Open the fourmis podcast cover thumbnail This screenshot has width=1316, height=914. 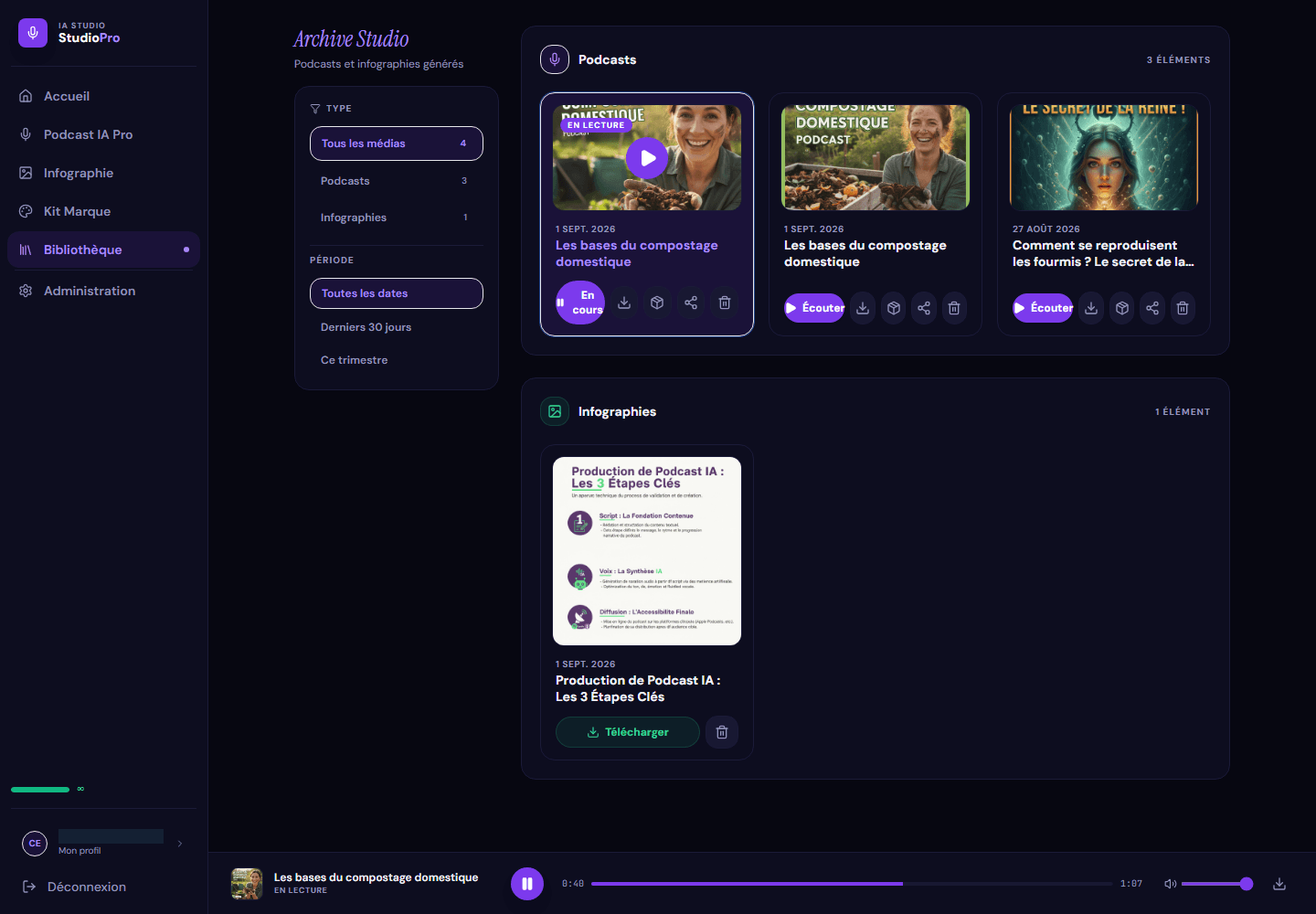tap(1104, 157)
